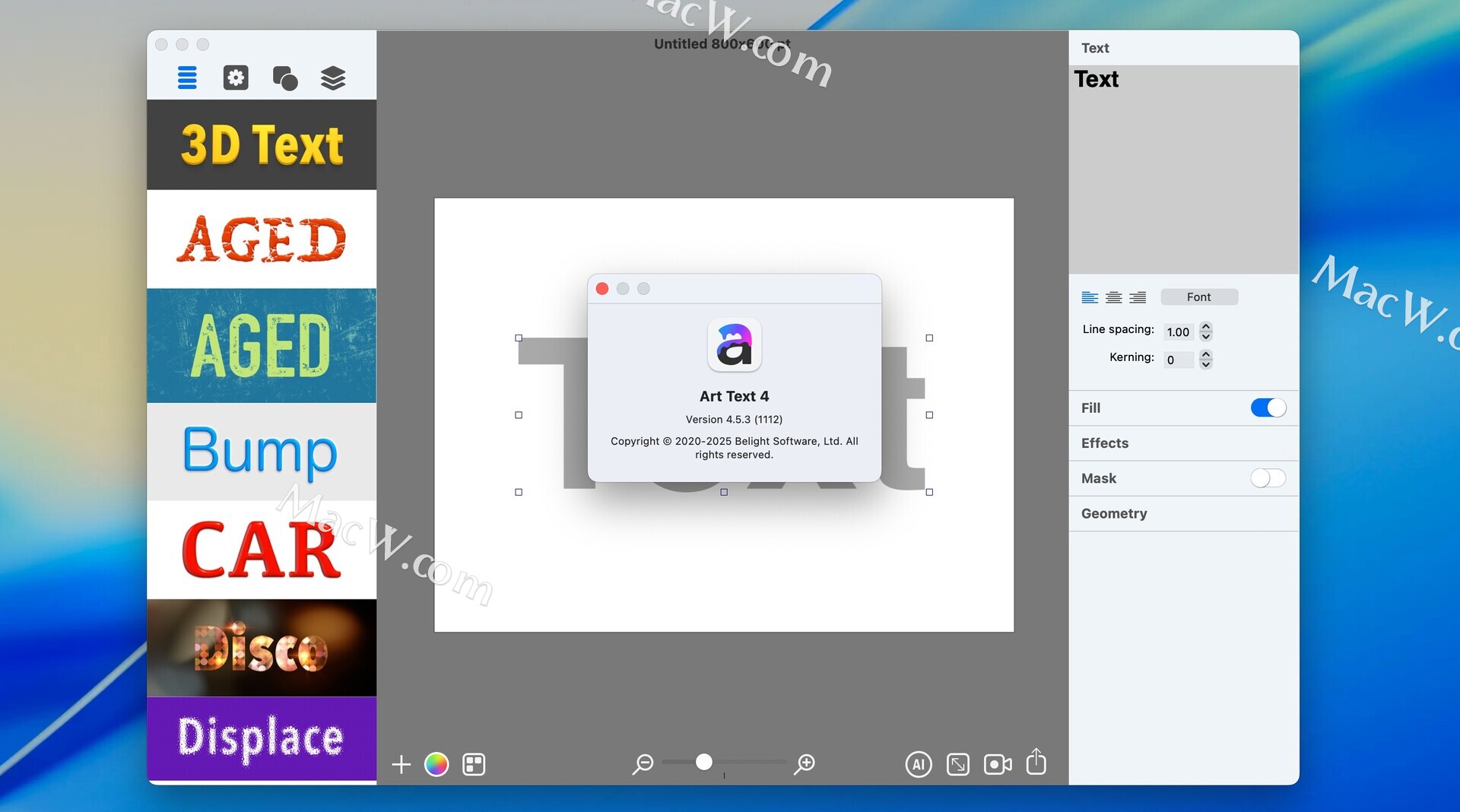Click the Line spacing stepper arrows

[x=1206, y=331]
